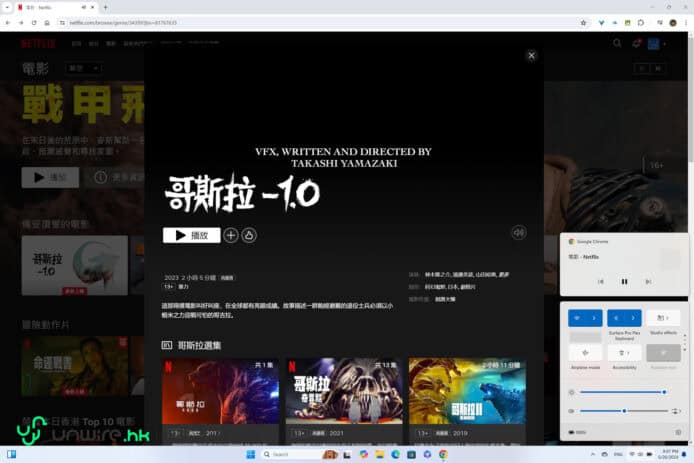Open the 2019 Godzilla II thumbnail
Screen dimensions: 694x463
466,392
